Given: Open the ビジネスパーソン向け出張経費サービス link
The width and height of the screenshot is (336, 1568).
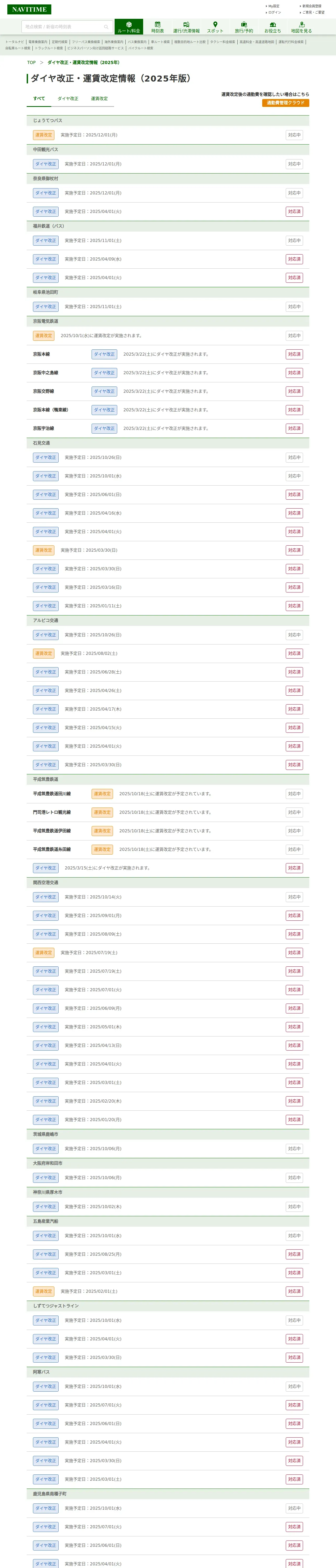Looking at the screenshot, I should tap(95, 48).
